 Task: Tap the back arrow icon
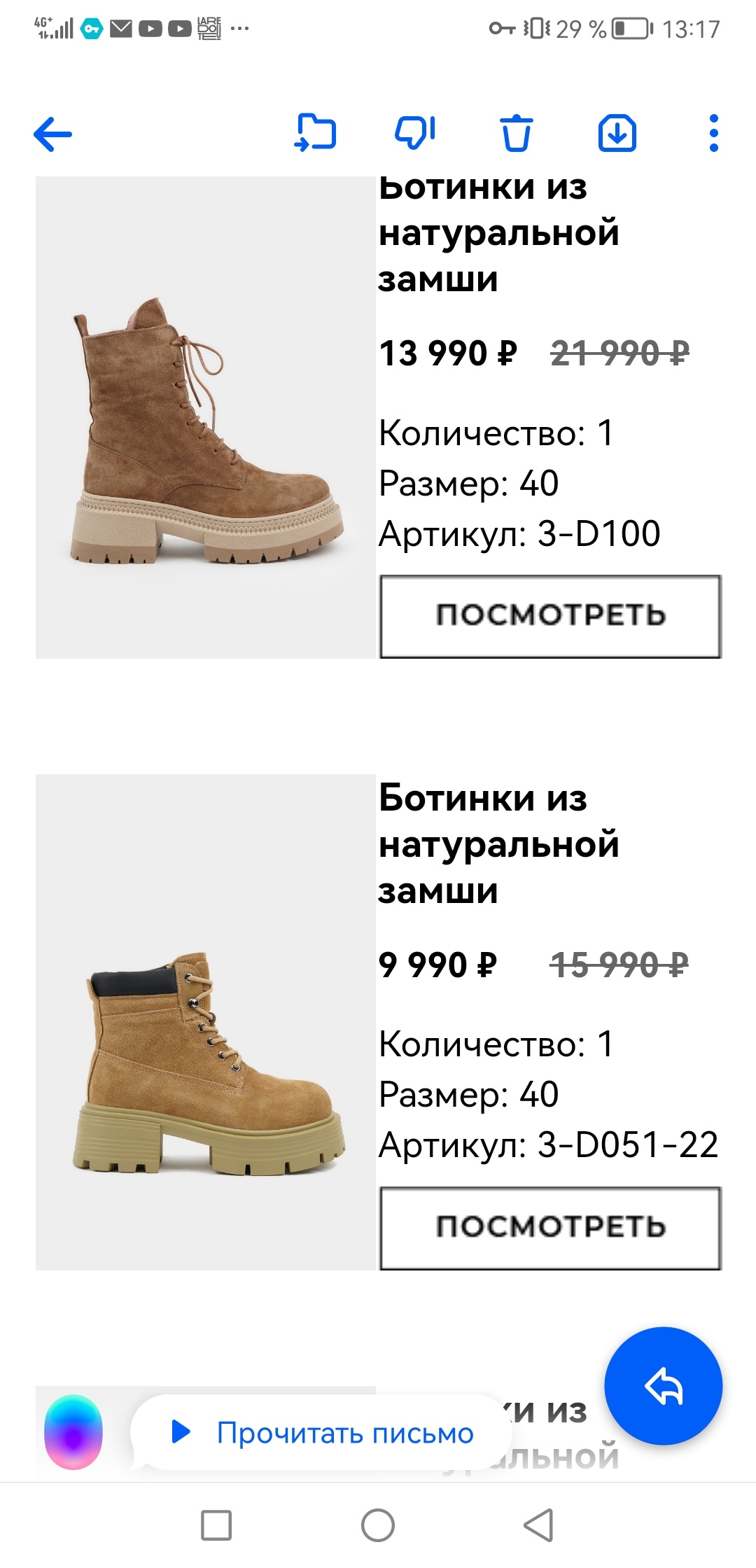coord(52,134)
